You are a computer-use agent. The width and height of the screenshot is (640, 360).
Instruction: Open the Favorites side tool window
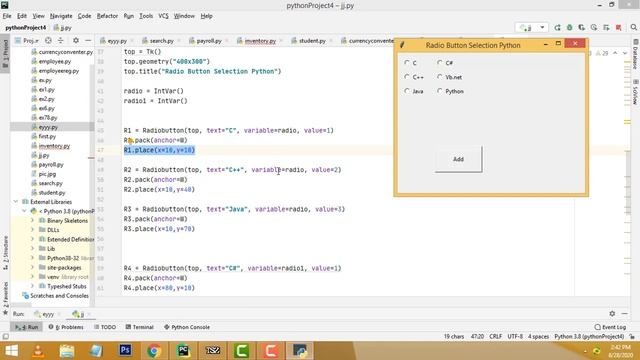(5, 298)
